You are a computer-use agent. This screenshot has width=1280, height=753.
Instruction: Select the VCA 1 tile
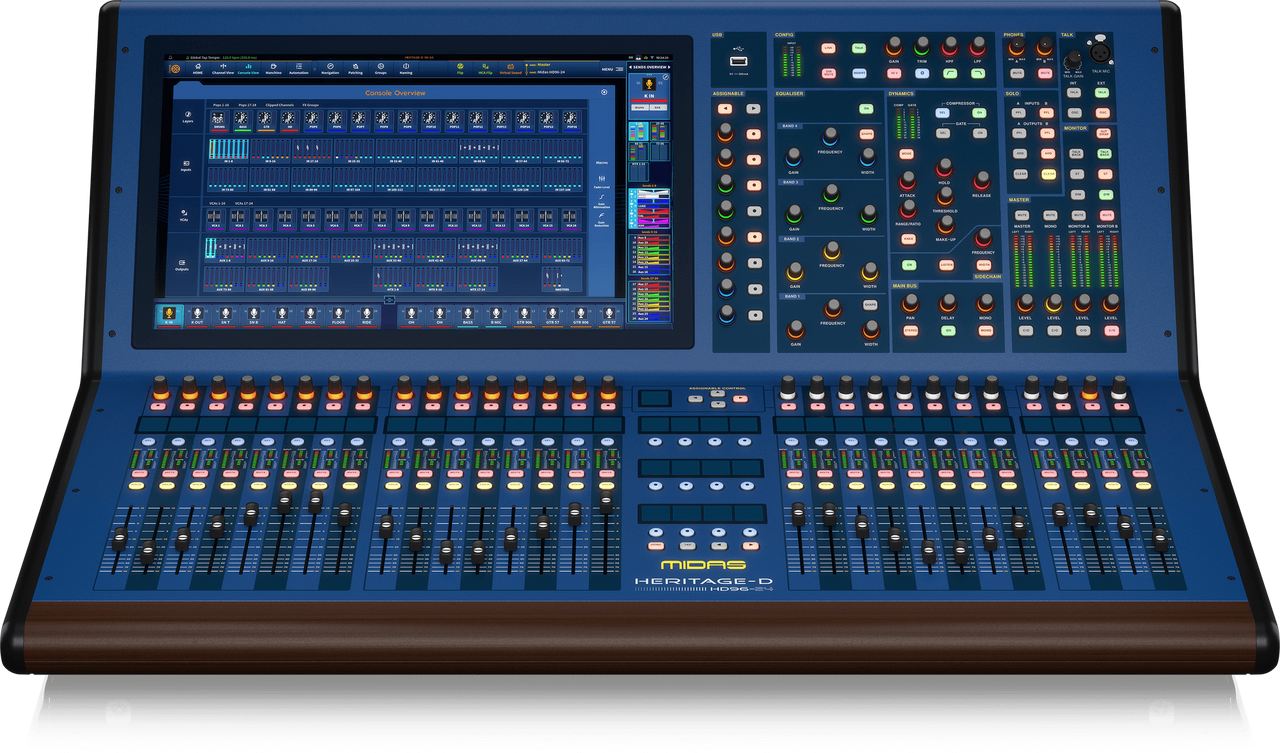(x=216, y=219)
